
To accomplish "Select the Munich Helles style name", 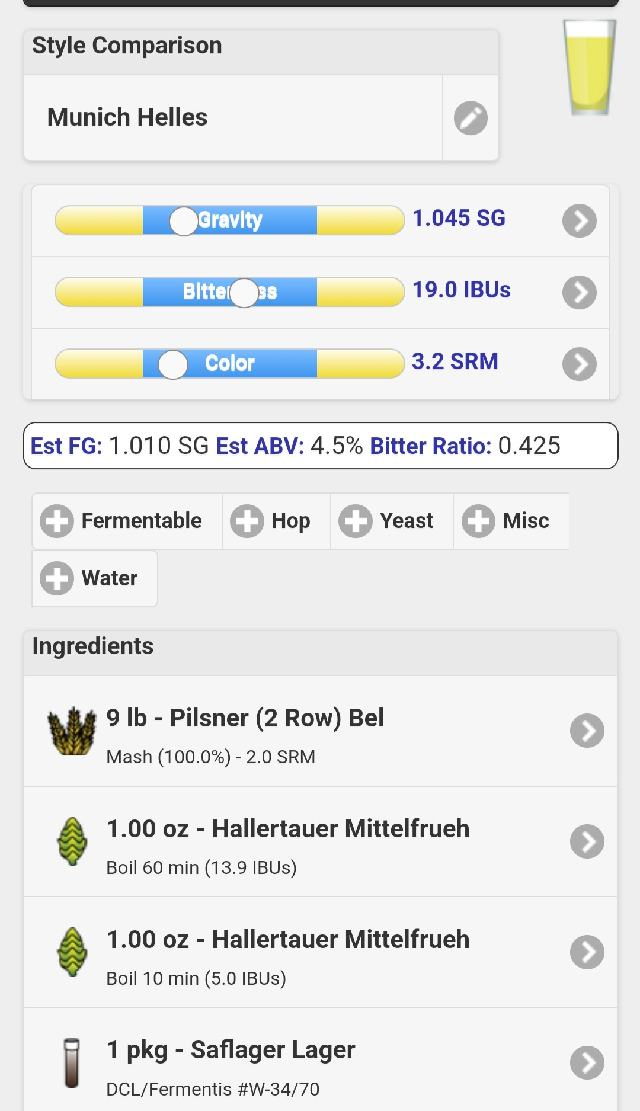I will pyautogui.click(x=128, y=118).
